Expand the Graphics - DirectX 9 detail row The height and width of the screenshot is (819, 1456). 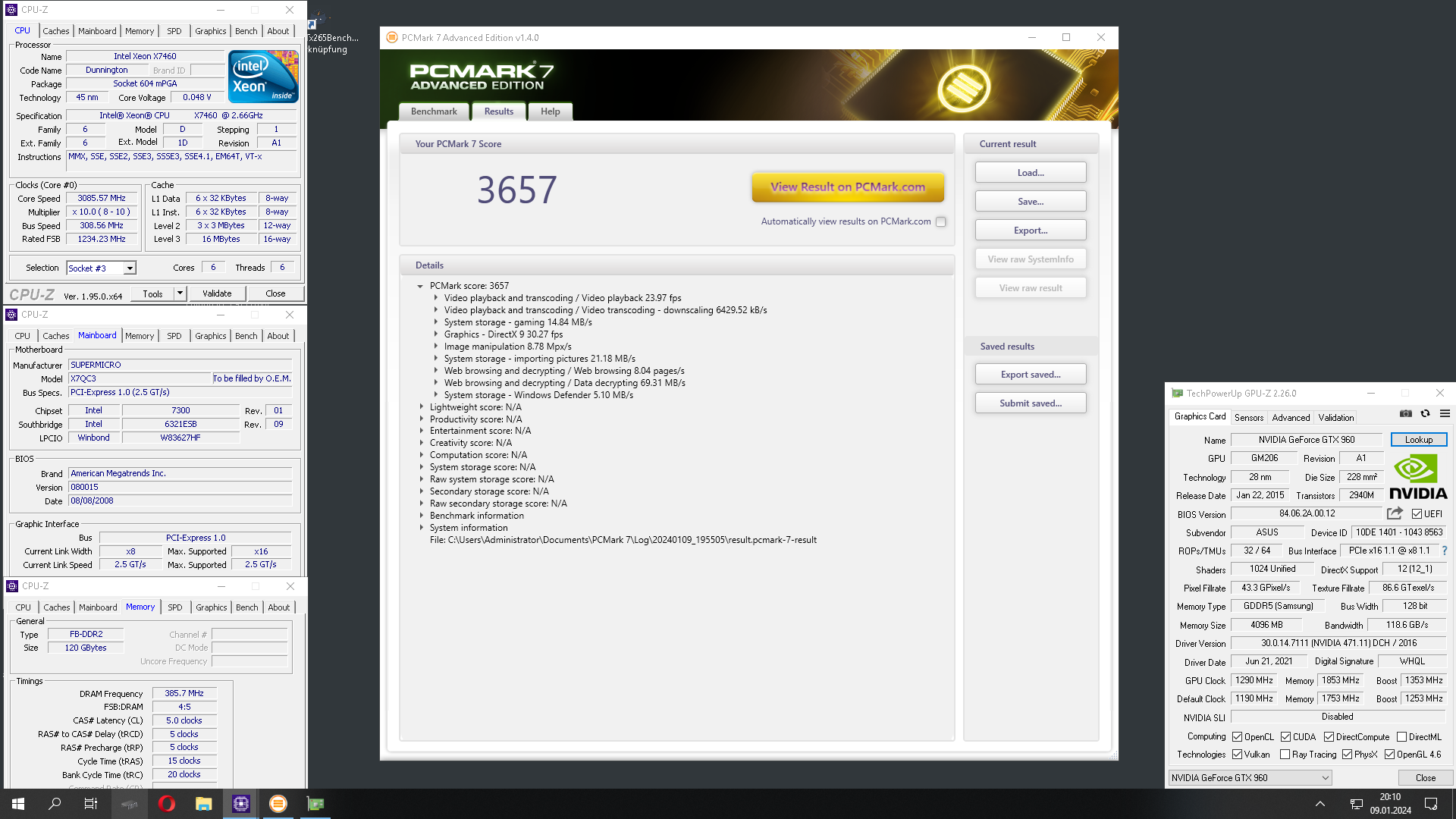(436, 334)
